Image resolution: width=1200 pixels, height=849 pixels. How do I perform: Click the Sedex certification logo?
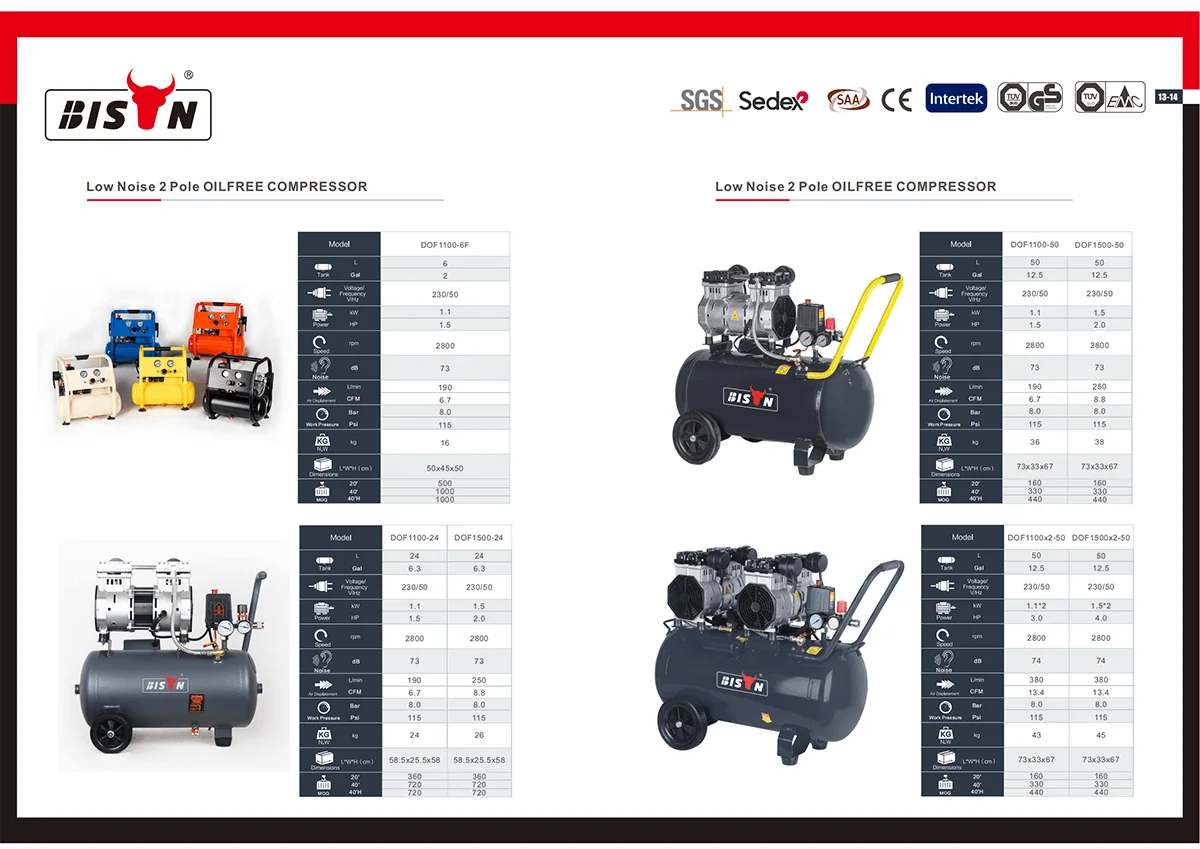point(773,100)
